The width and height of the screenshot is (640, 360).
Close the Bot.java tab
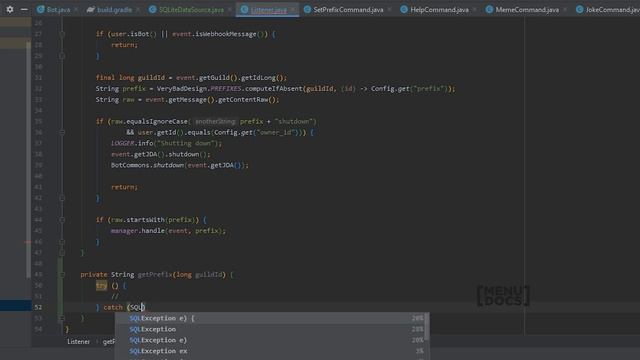pos(76,9)
